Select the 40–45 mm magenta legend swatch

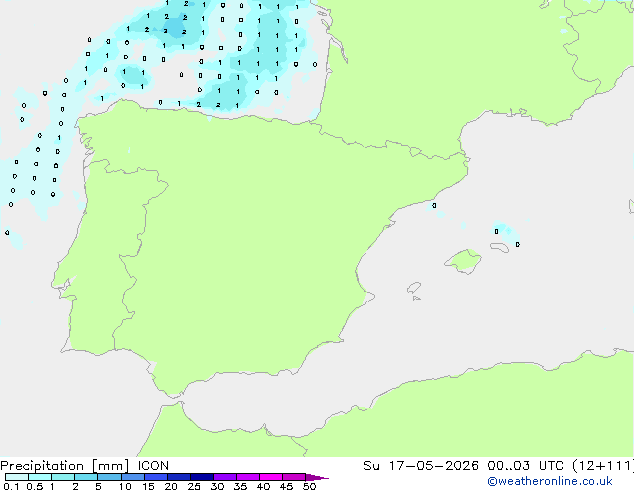pyautogui.click(x=271, y=477)
